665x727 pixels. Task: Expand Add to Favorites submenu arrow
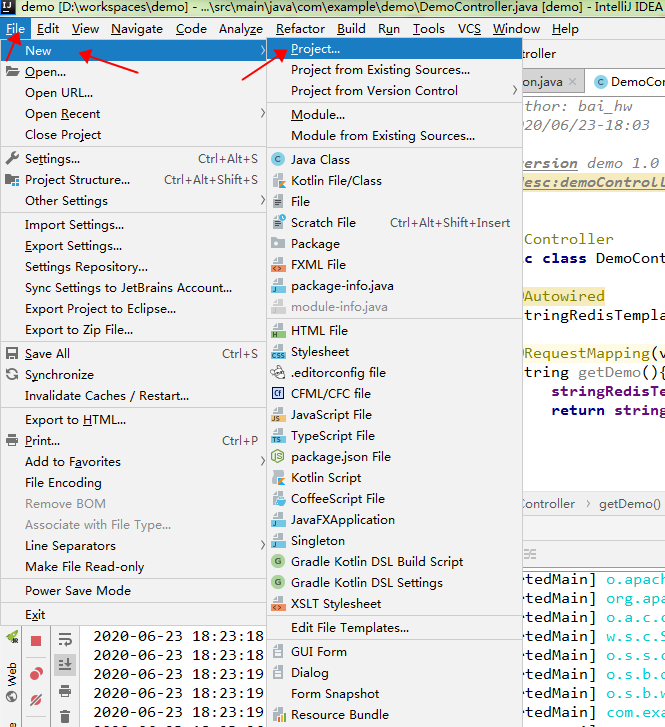pyautogui.click(x=263, y=461)
